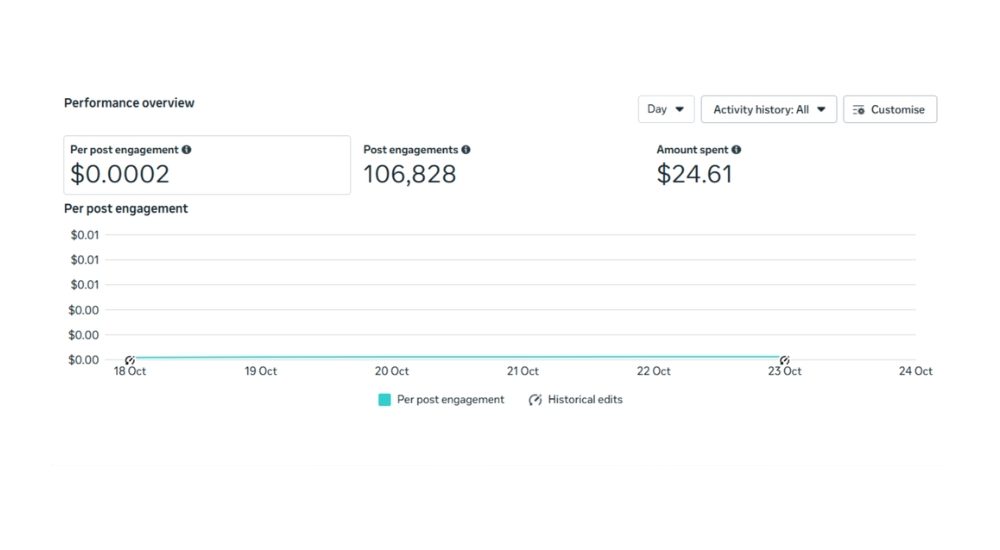
Task: Click info icon next to Amount spent
Action: tap(736, 150)
